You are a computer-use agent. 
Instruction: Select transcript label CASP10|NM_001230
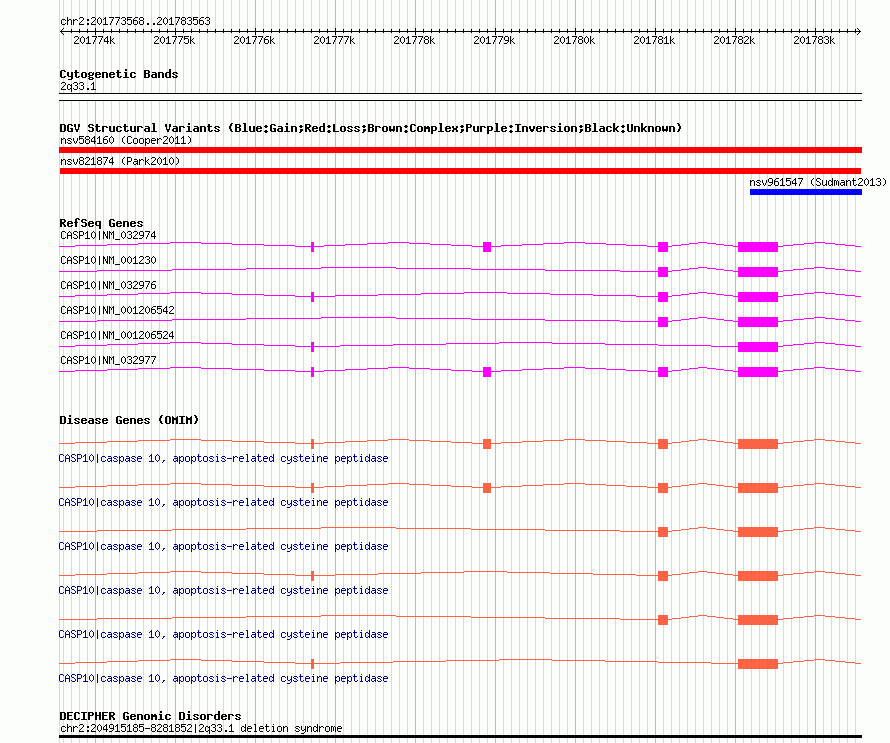click(x=108, y=261)
